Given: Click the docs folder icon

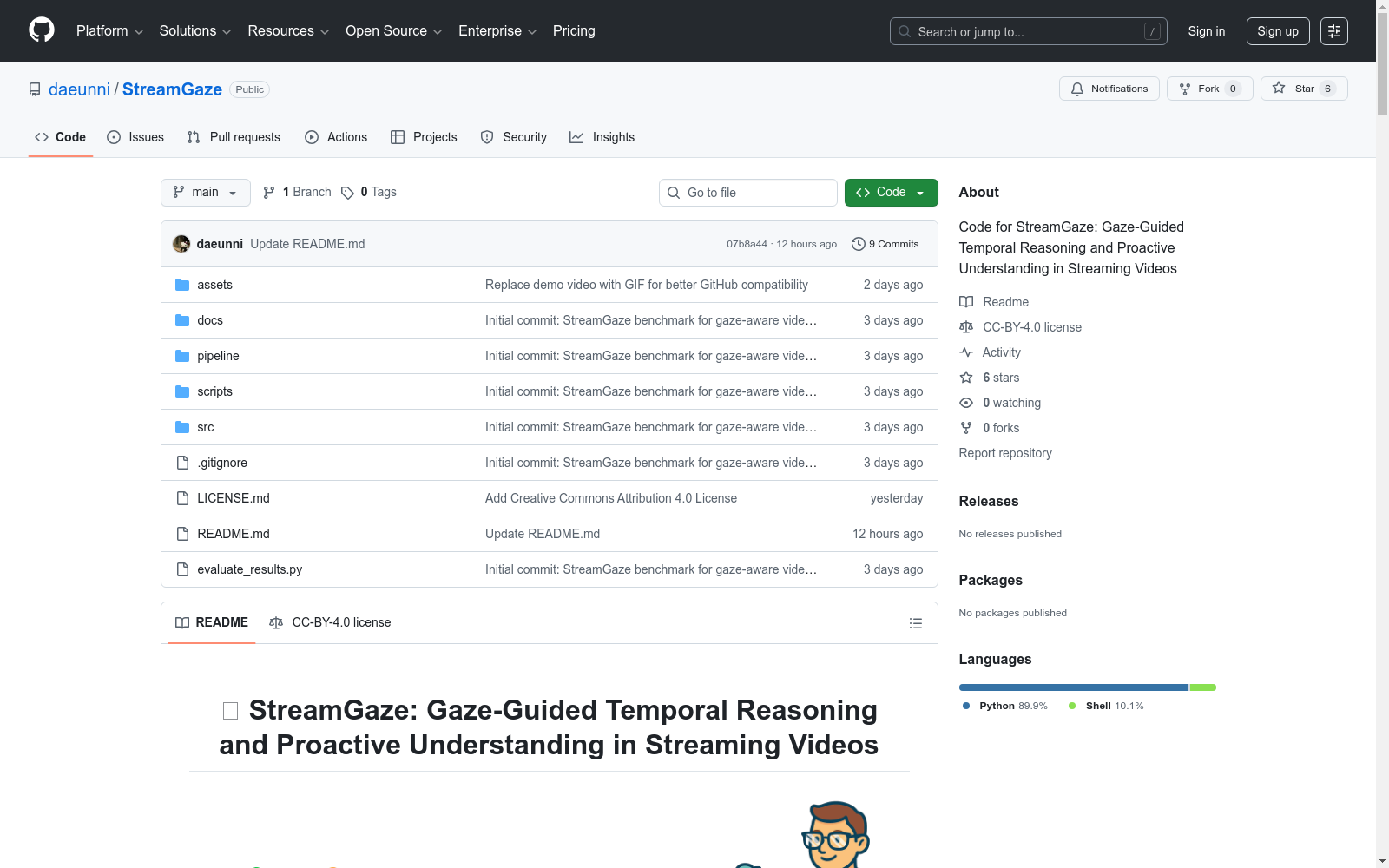Looking at the screenshot, I should [182, 320].
